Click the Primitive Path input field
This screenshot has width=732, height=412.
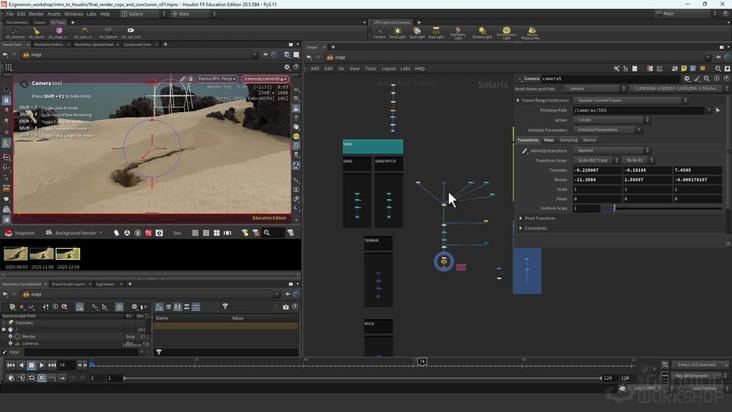click(x=640, y=110)
